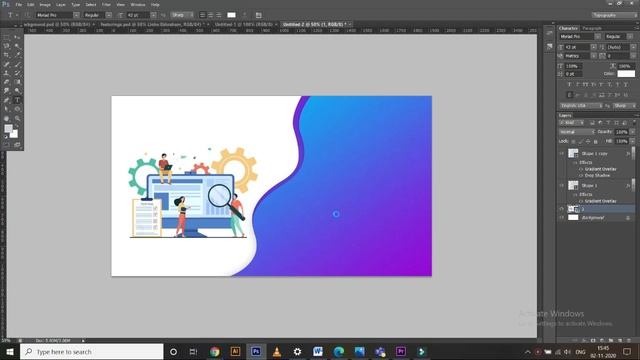Select the History Brush tool
The height and width of the screenshot is (360, 640).
click(17, 73)
